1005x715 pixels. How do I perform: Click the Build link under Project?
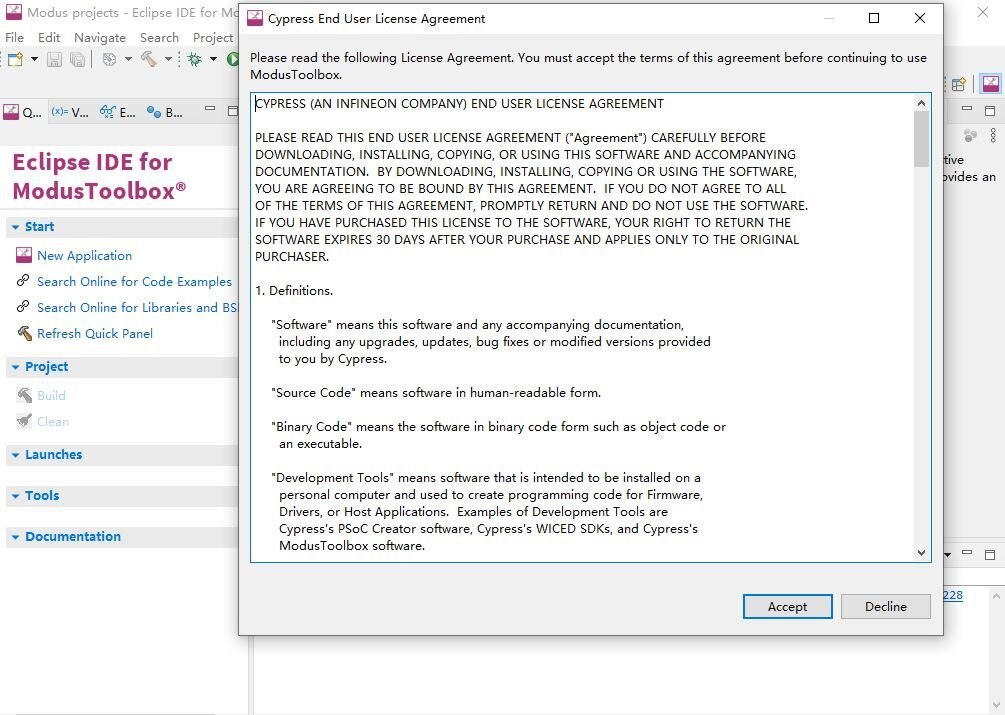click(x=51, y=396)
